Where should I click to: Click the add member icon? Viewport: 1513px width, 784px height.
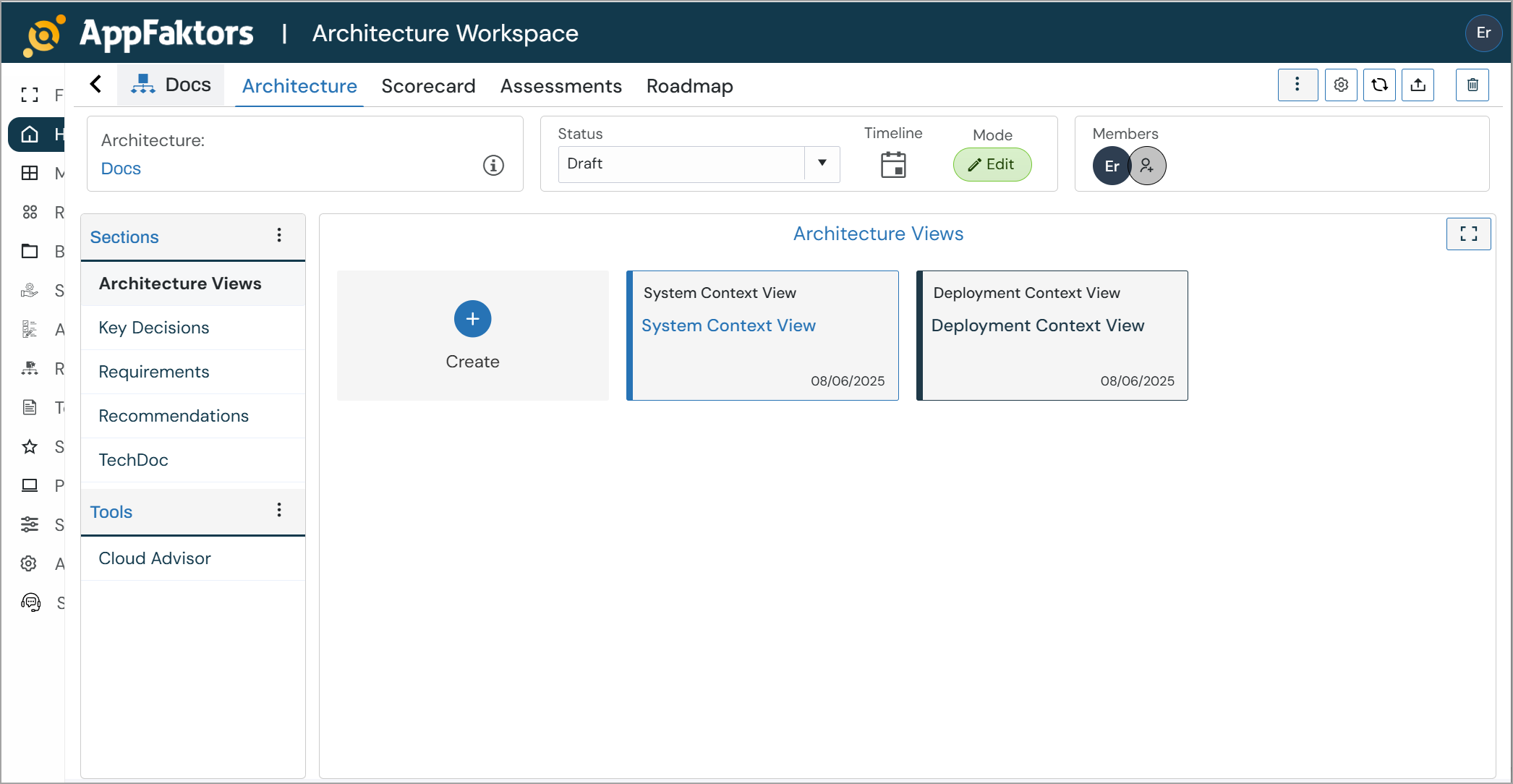point(1147,166)
